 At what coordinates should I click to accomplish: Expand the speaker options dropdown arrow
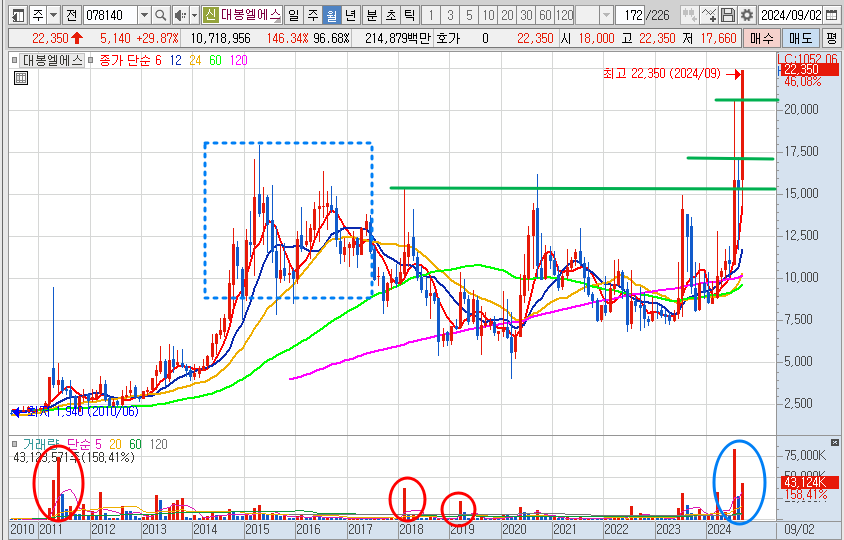click(194, 15)
